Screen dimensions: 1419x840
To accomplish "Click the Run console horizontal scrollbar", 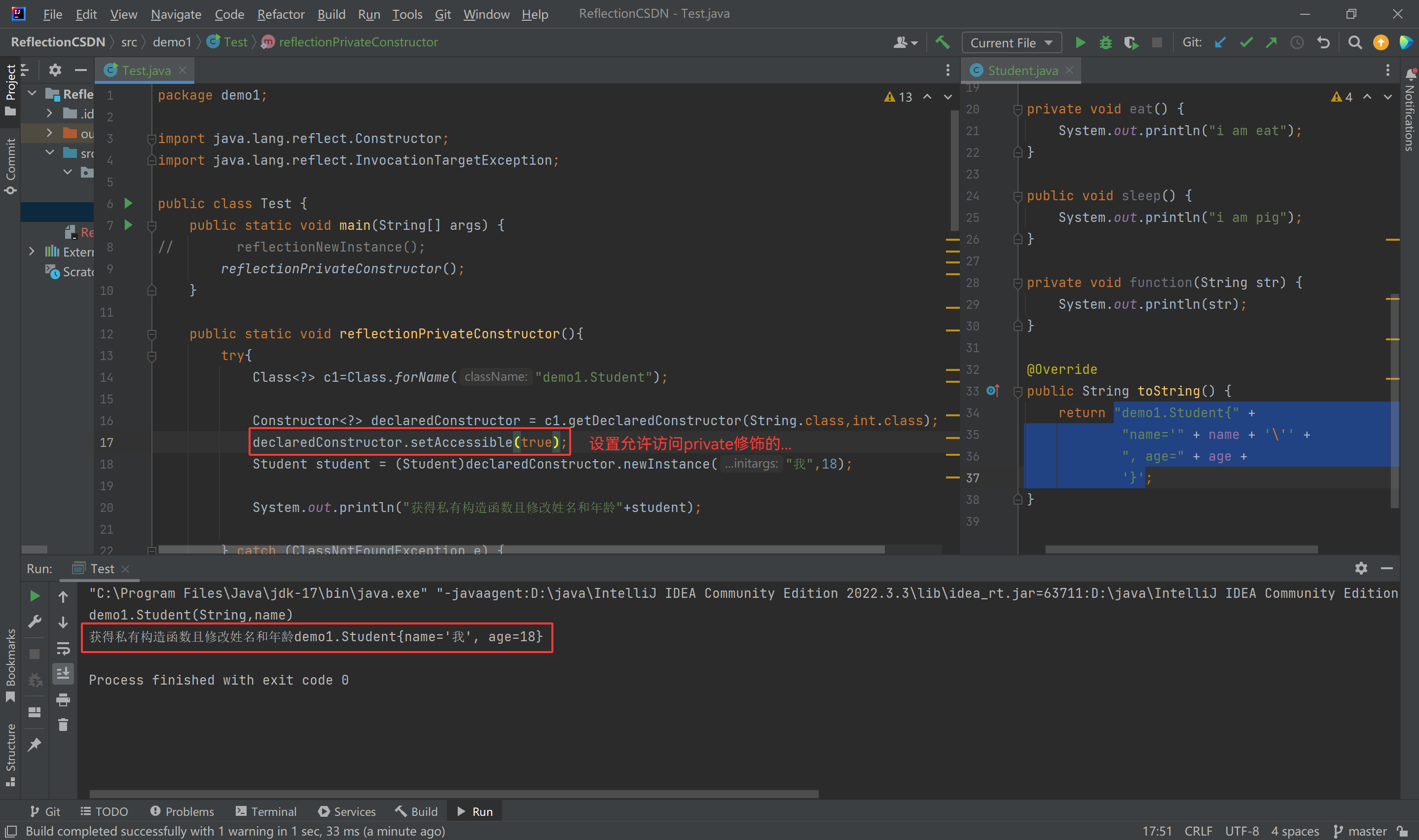I will click(x=453, y=794).
